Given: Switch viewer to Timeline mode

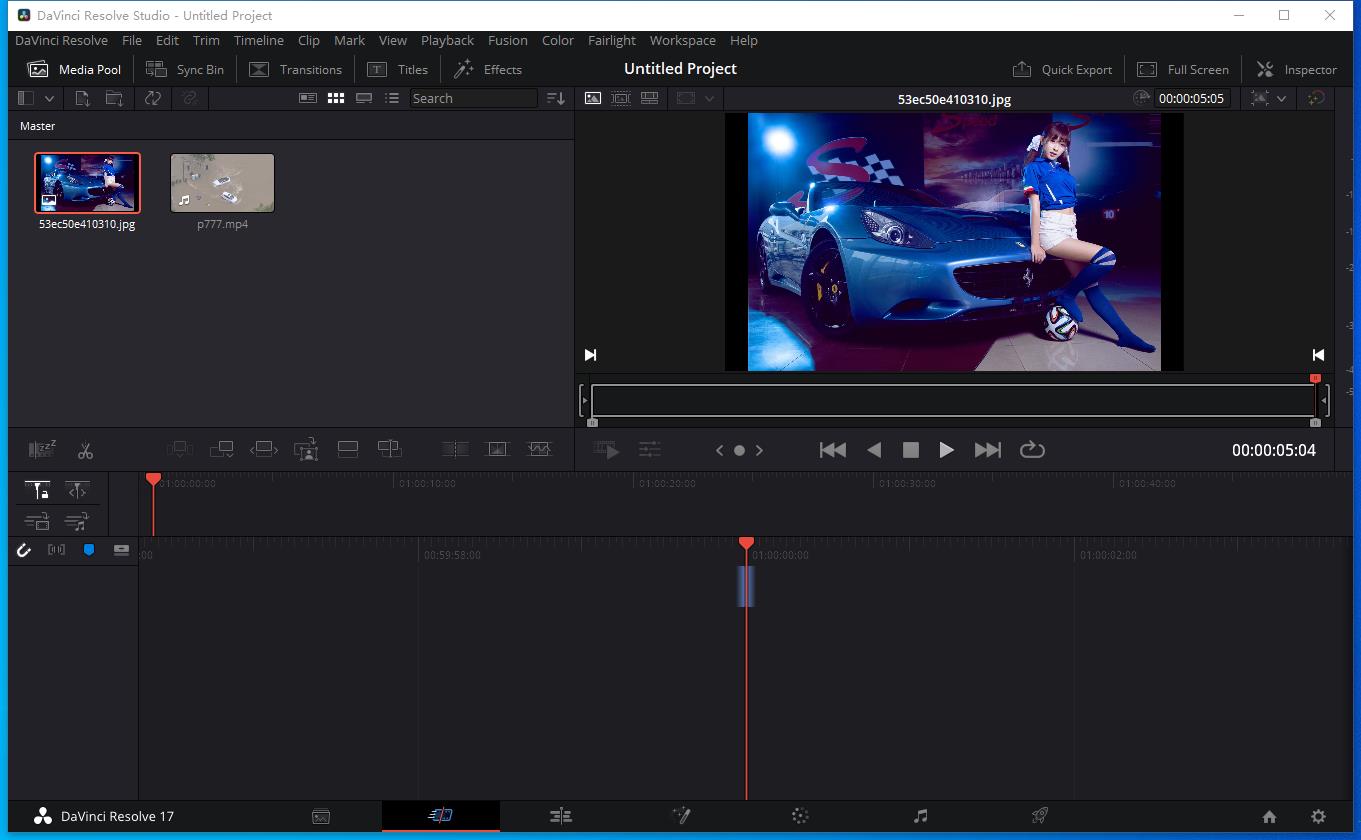Looking at the screenshot, I should click(x=649, y=98).
